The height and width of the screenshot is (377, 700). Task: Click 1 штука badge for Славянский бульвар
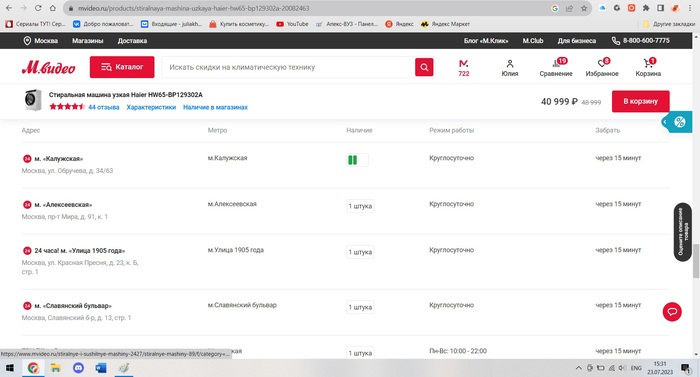coord(360,307)
